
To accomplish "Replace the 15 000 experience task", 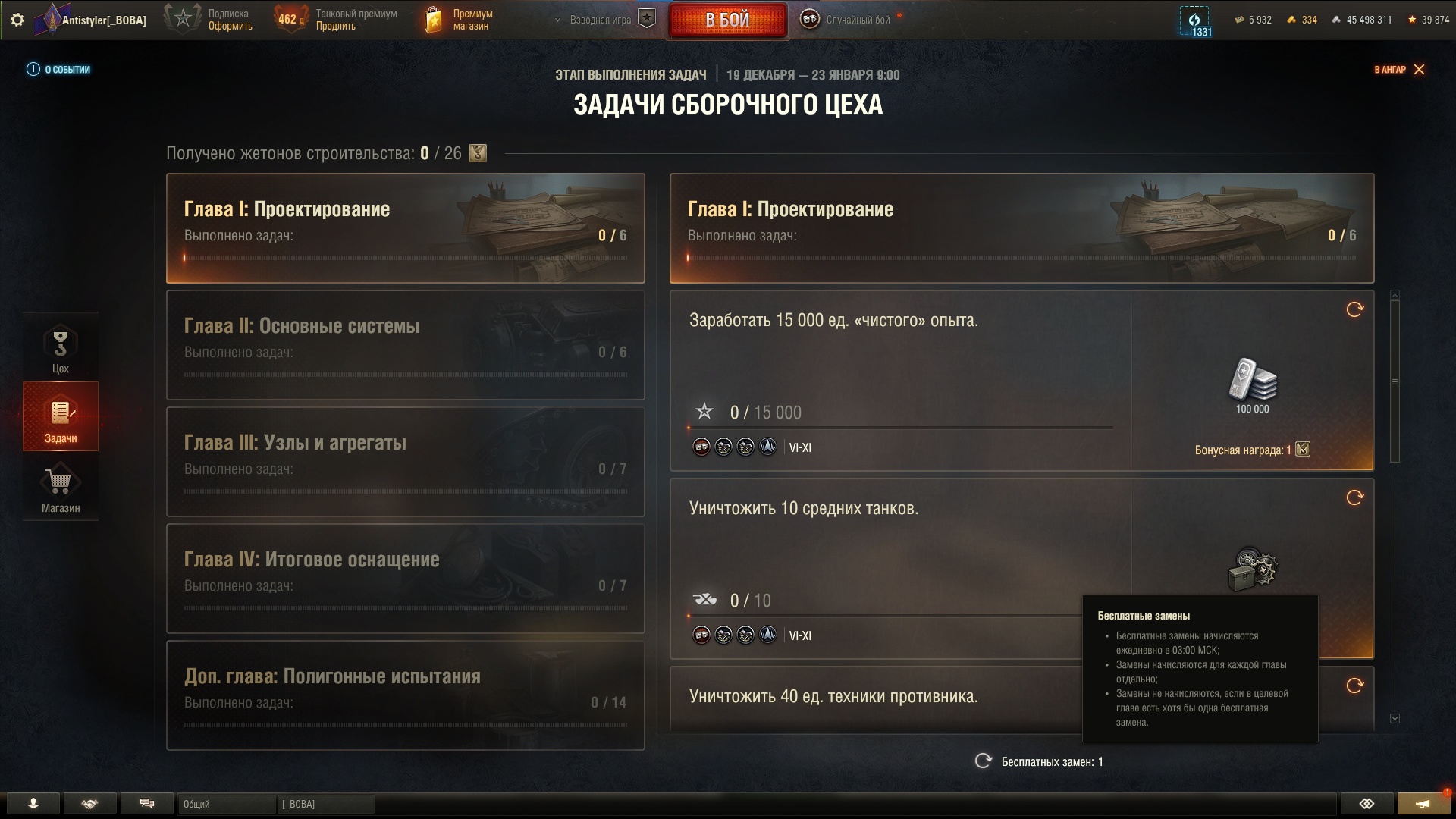I will [1354, 309].
